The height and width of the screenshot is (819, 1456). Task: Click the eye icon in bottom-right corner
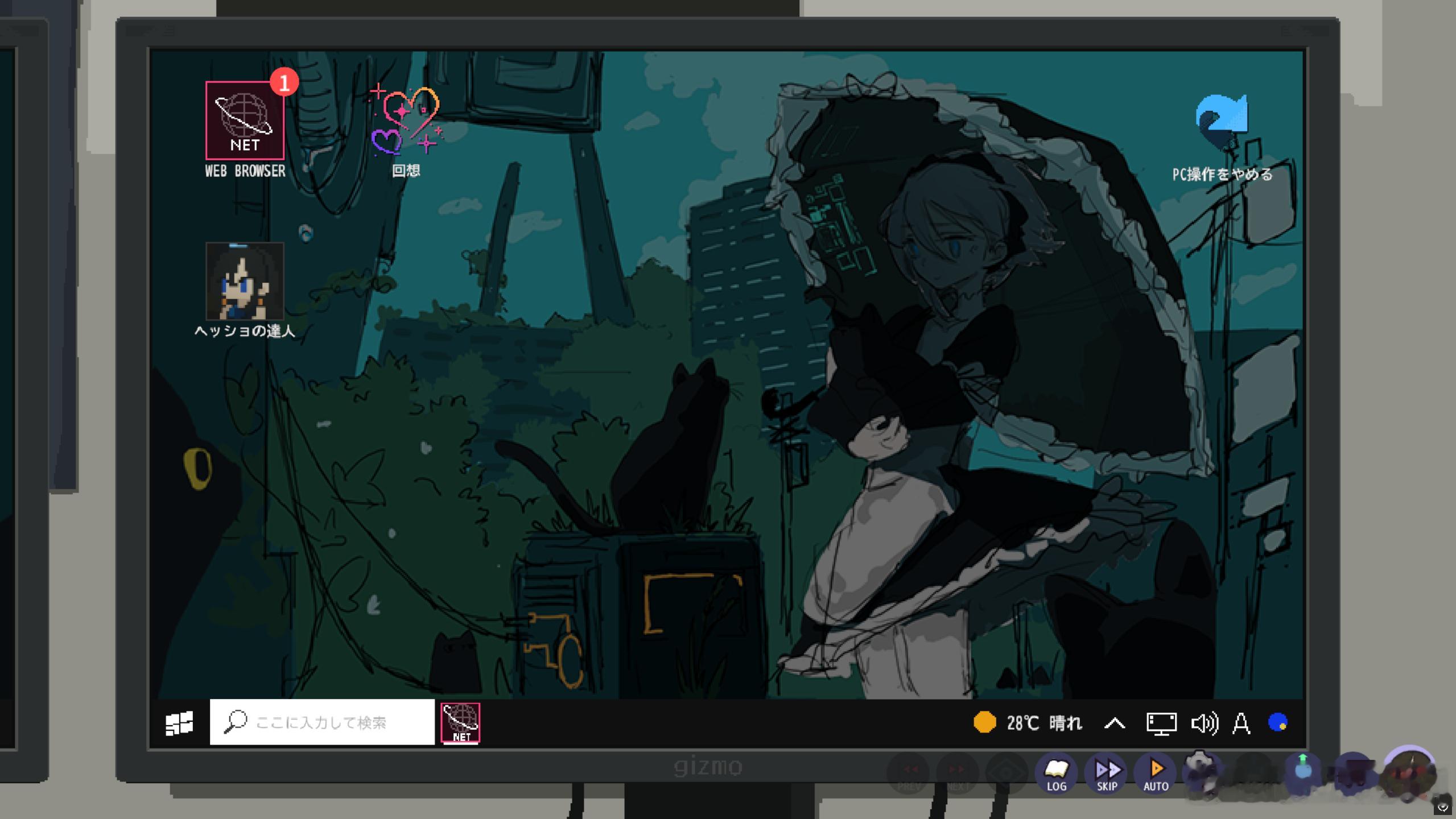tap(1443, 807)
